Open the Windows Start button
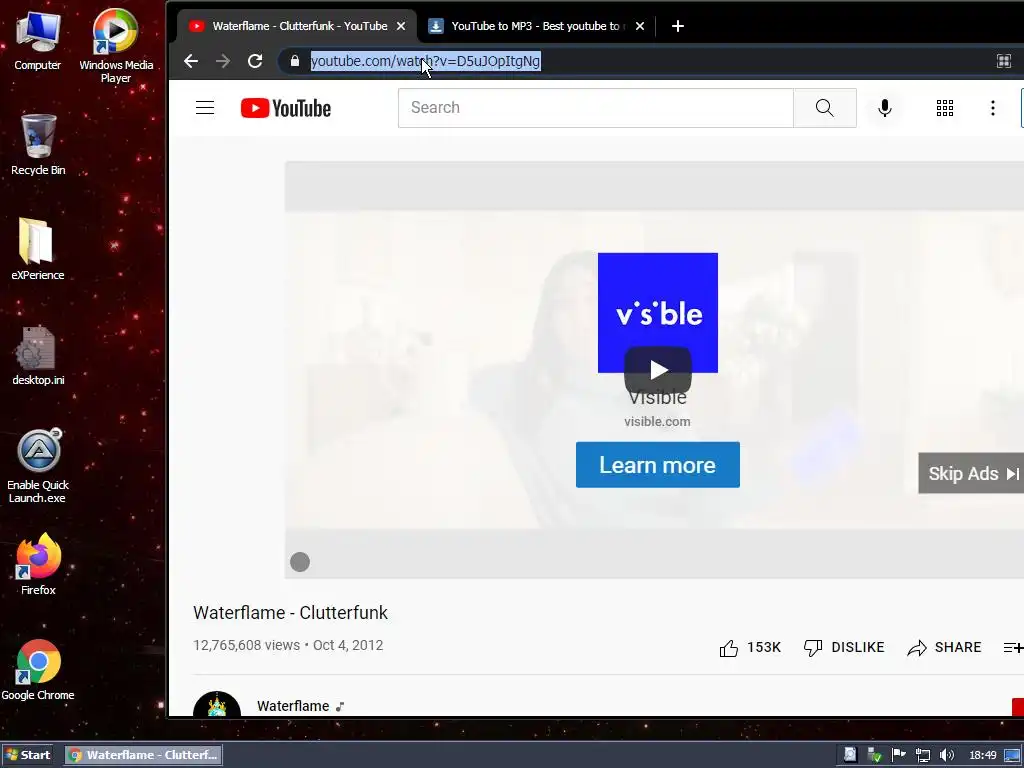 tap(27, 755)
